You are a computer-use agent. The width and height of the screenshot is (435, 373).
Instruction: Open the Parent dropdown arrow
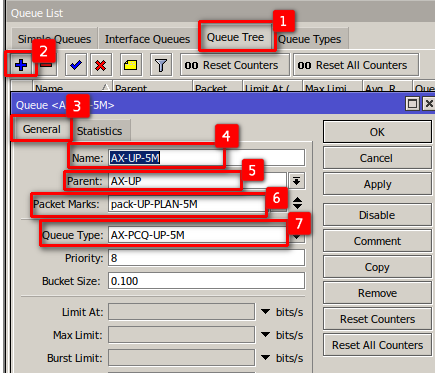click(296, 181)
